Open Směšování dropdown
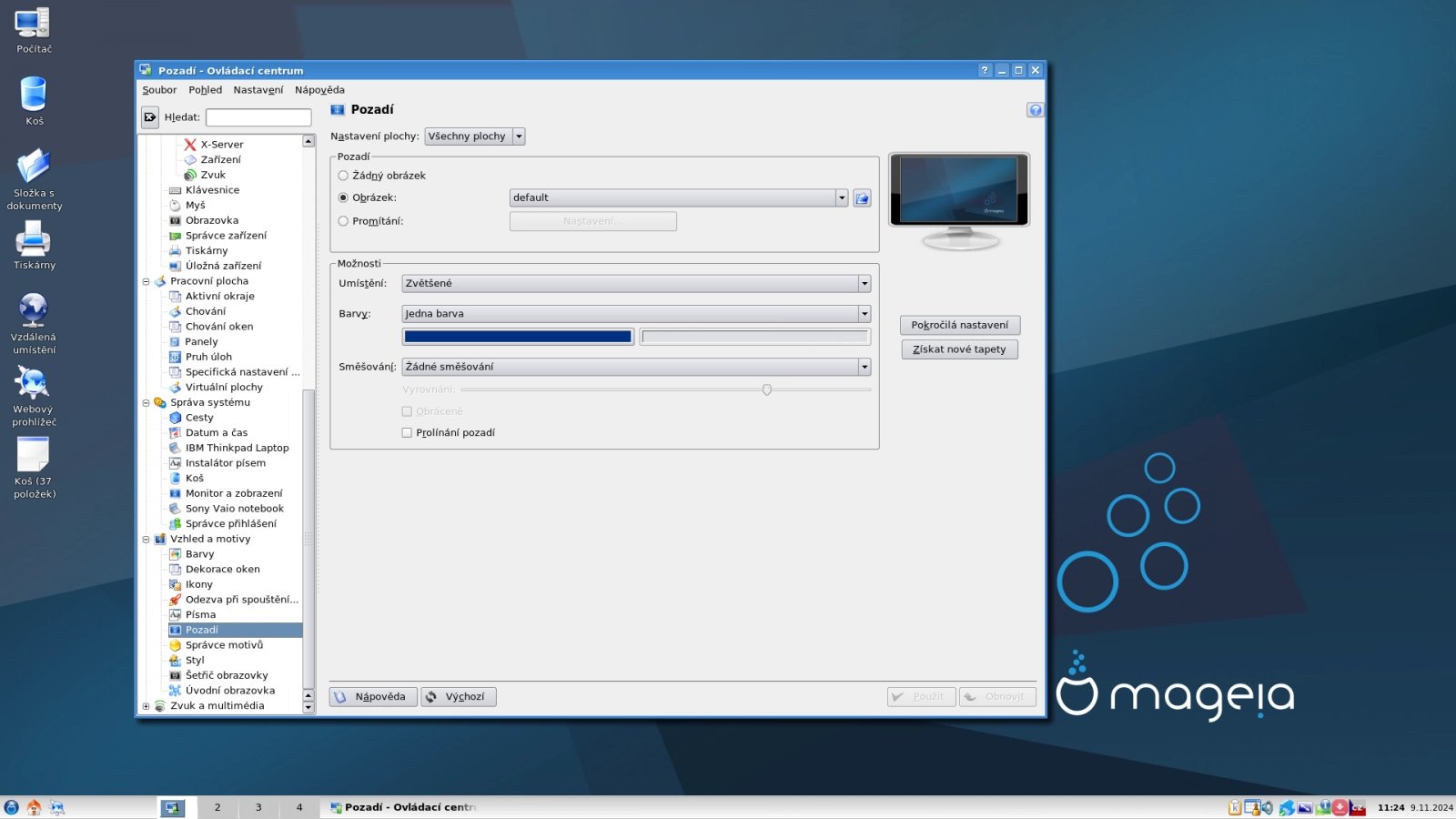 [636, 367]
